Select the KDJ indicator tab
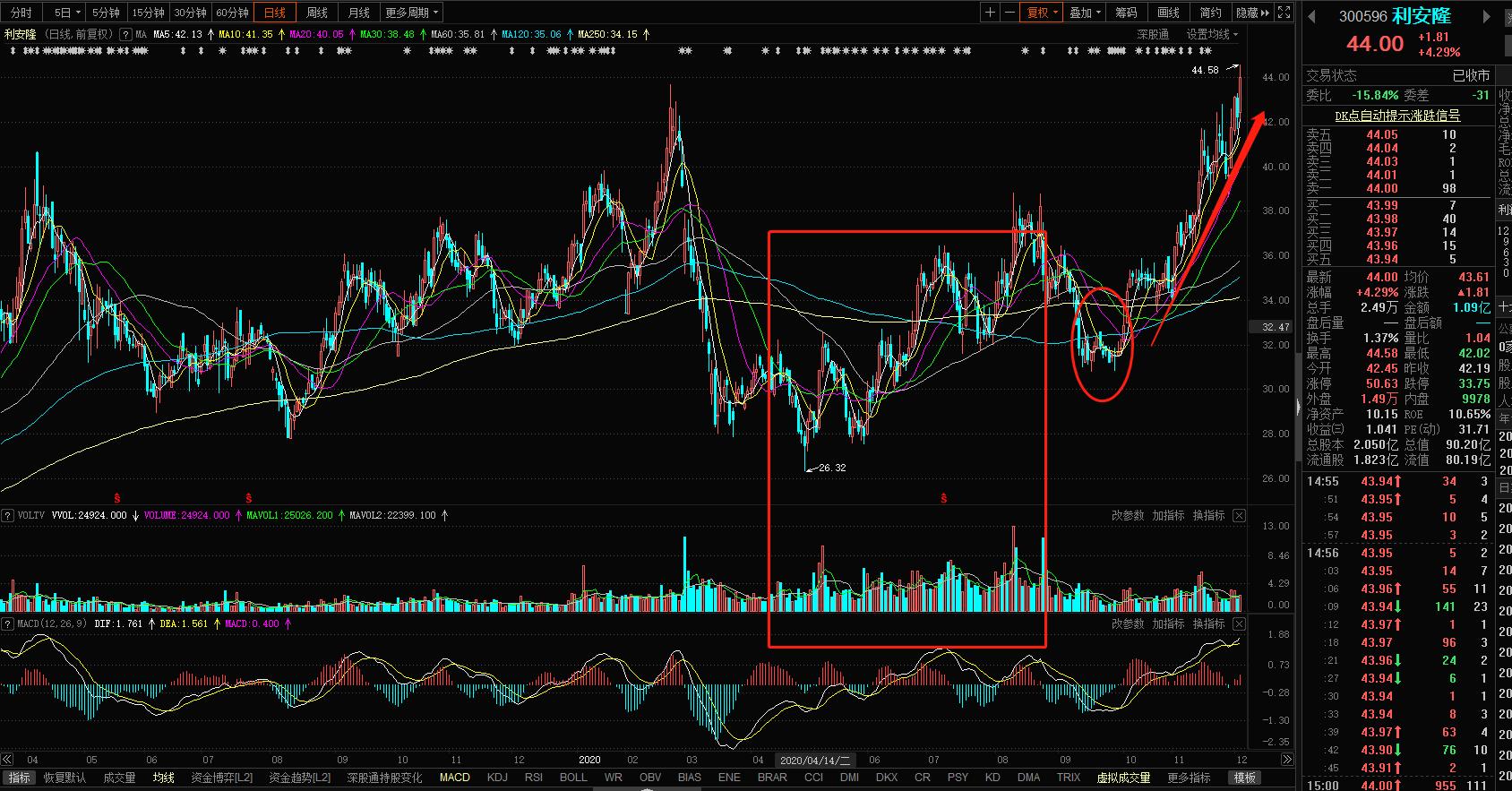The image size is (1512, 791). click(x=497, y=778)
